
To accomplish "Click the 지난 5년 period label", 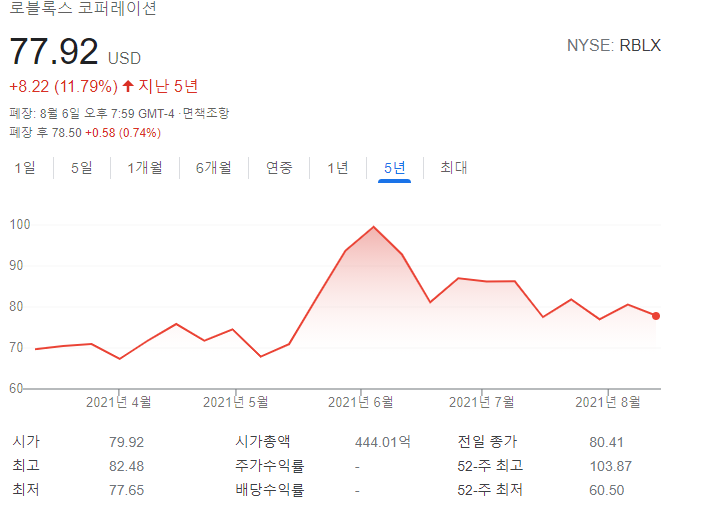I will [x=168, y=86].
